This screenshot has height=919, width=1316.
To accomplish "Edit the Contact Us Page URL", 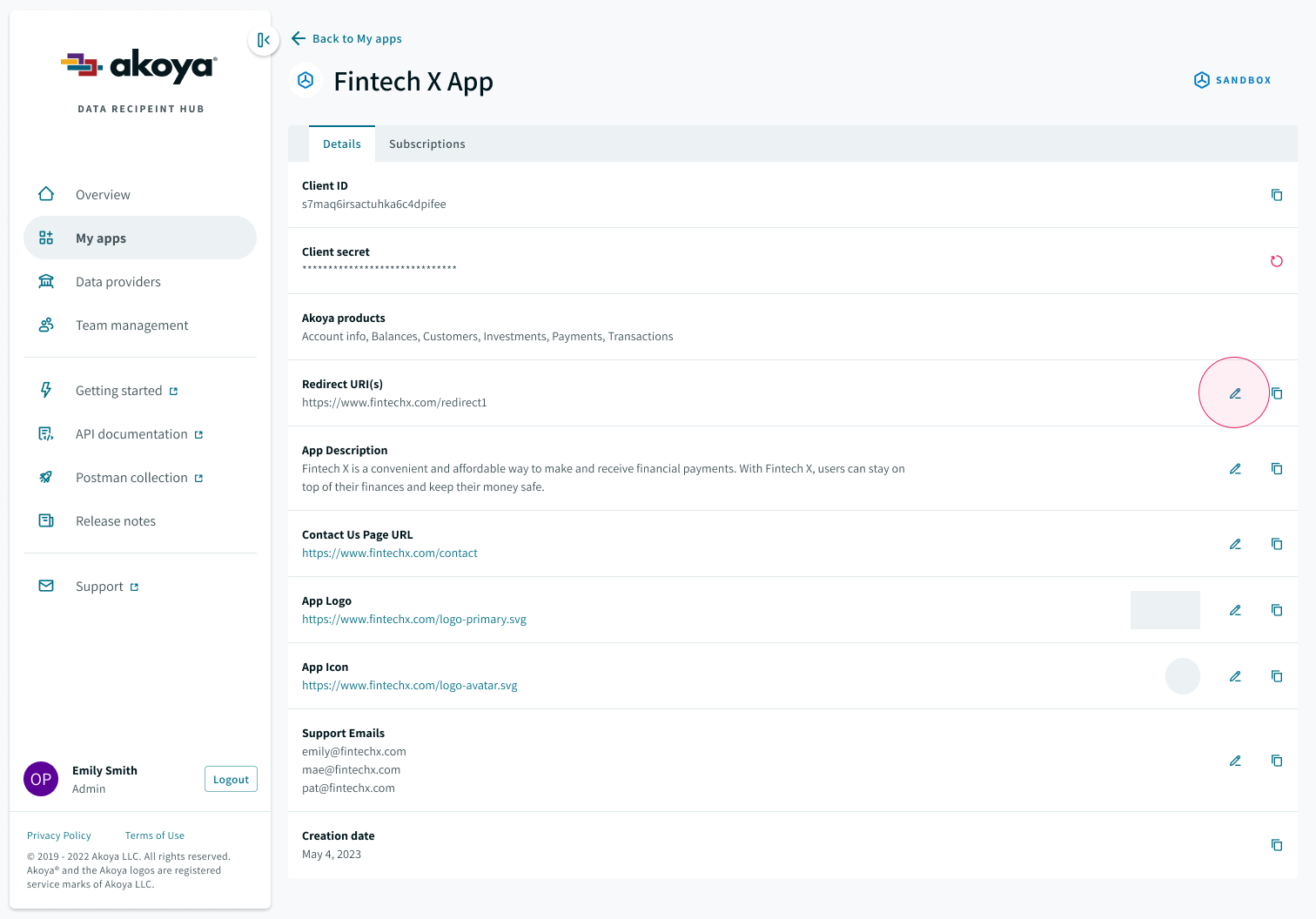I will (1235, 544).
